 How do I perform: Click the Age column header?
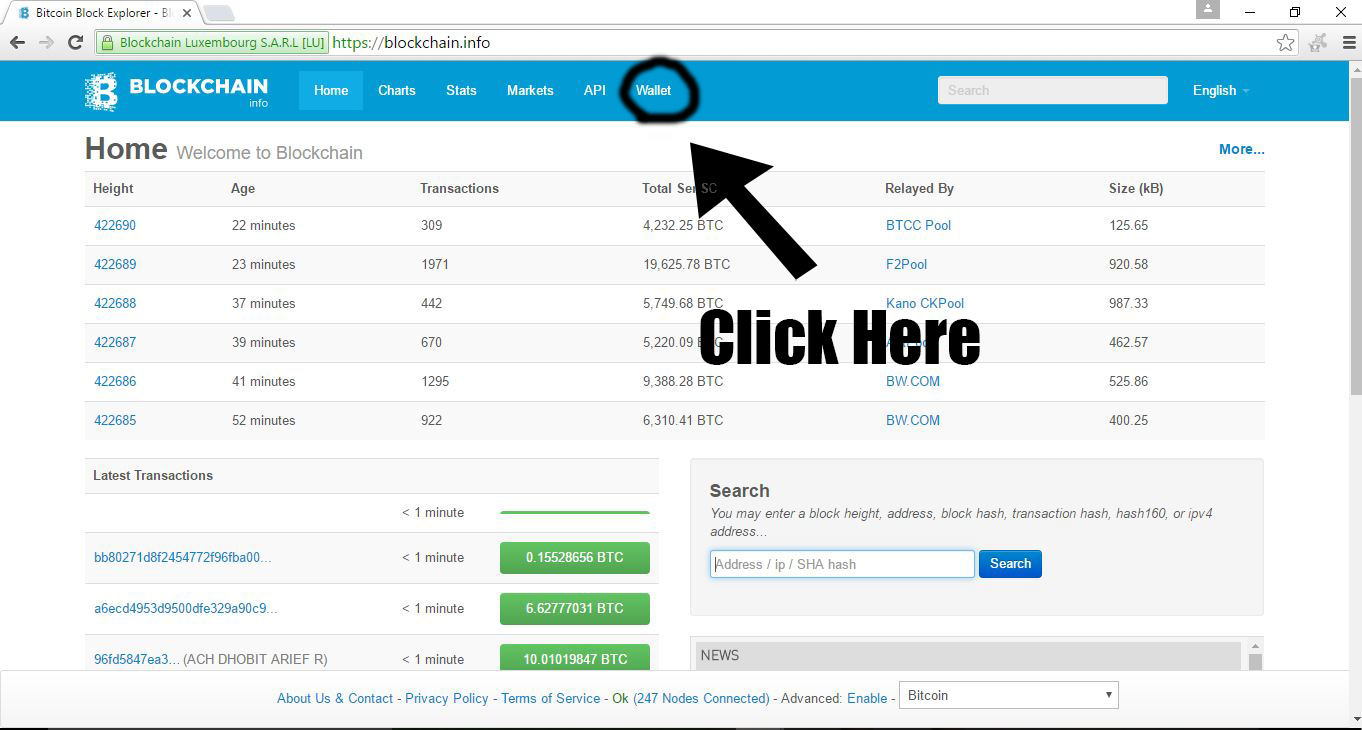[x=243, y=188]
